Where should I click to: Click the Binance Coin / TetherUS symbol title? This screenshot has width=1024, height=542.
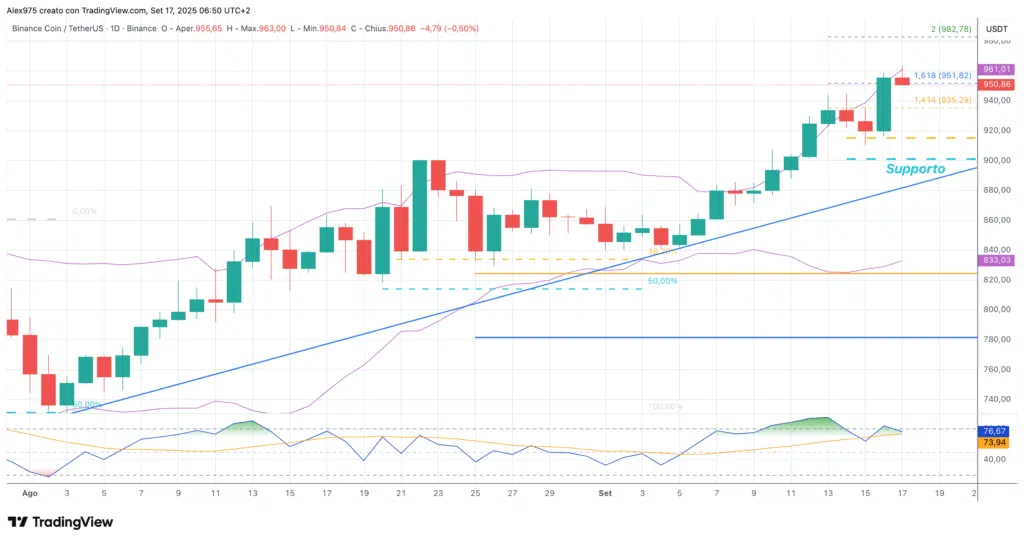[x=64, y=28]
